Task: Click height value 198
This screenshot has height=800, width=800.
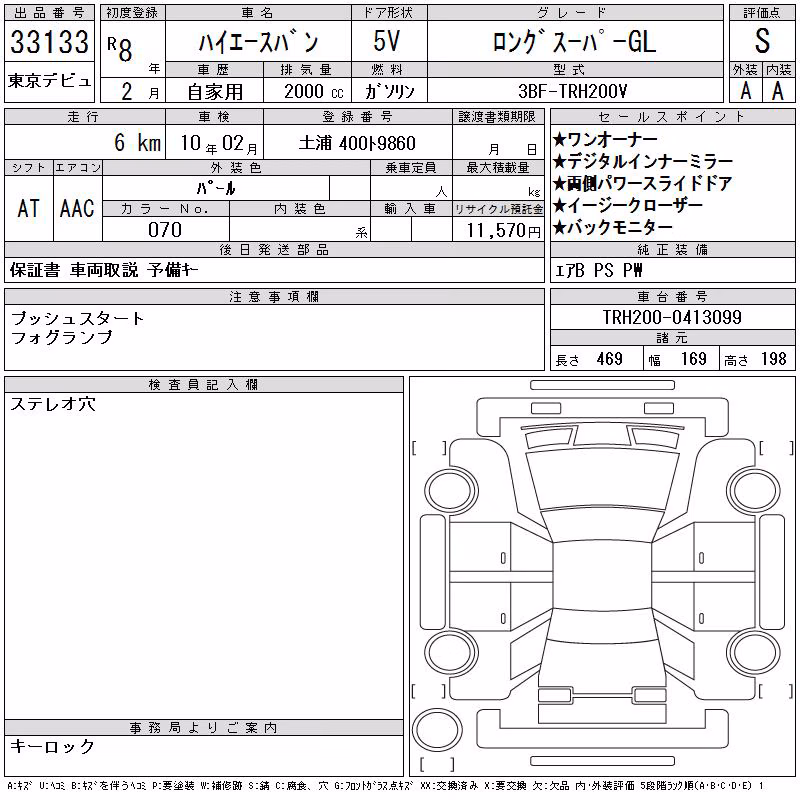Action: [x=773, y=359]
